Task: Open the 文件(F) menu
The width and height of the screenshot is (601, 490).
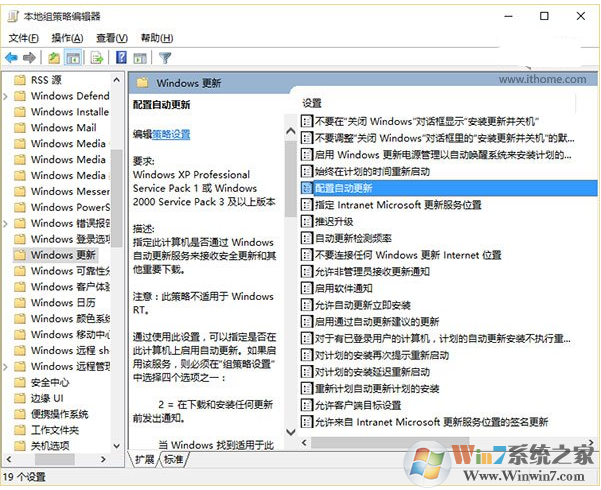Action: (x=24, y=38)
